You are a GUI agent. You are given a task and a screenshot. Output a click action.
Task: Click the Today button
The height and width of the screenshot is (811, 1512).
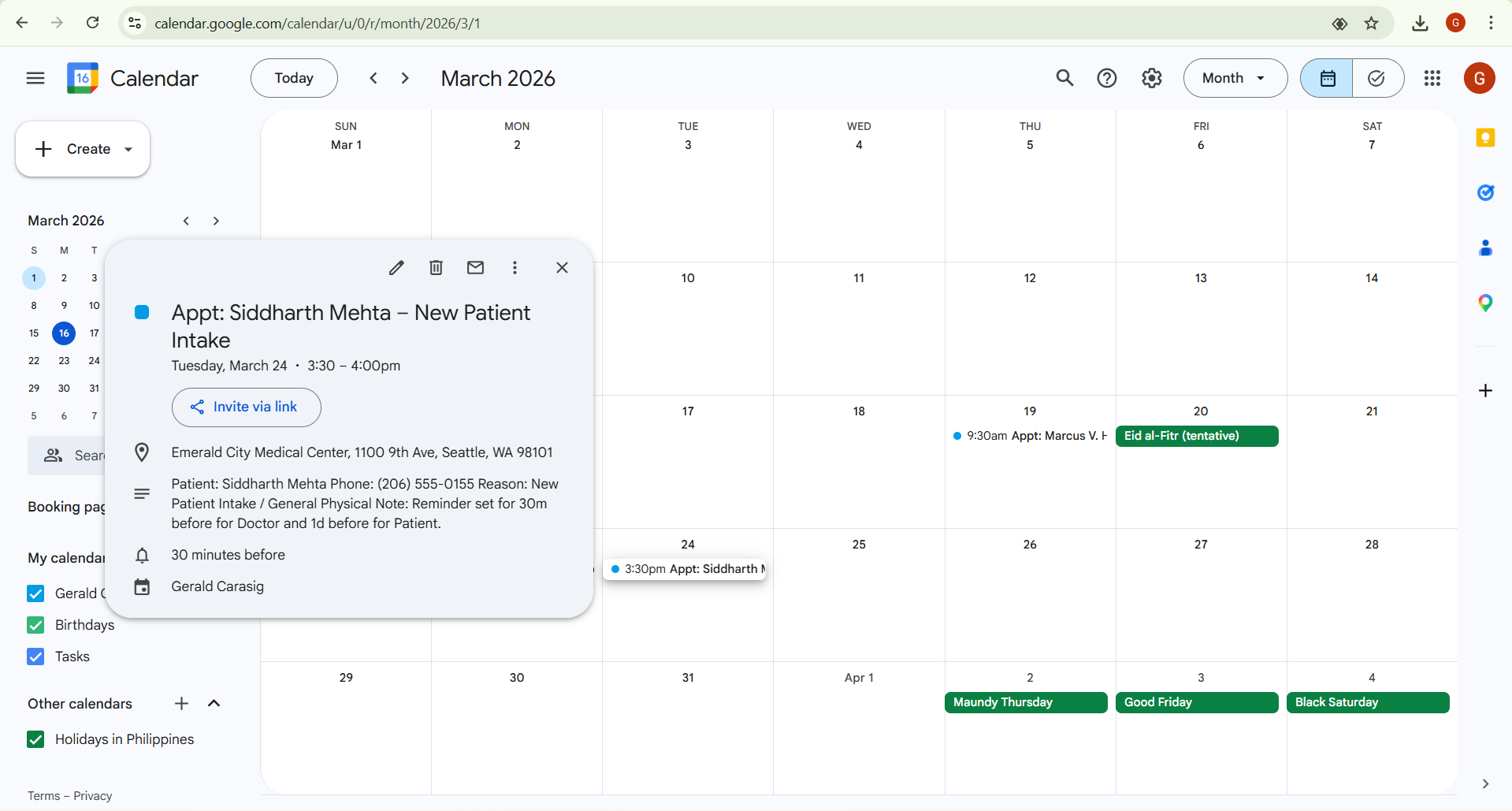click(x=294, y=78)
